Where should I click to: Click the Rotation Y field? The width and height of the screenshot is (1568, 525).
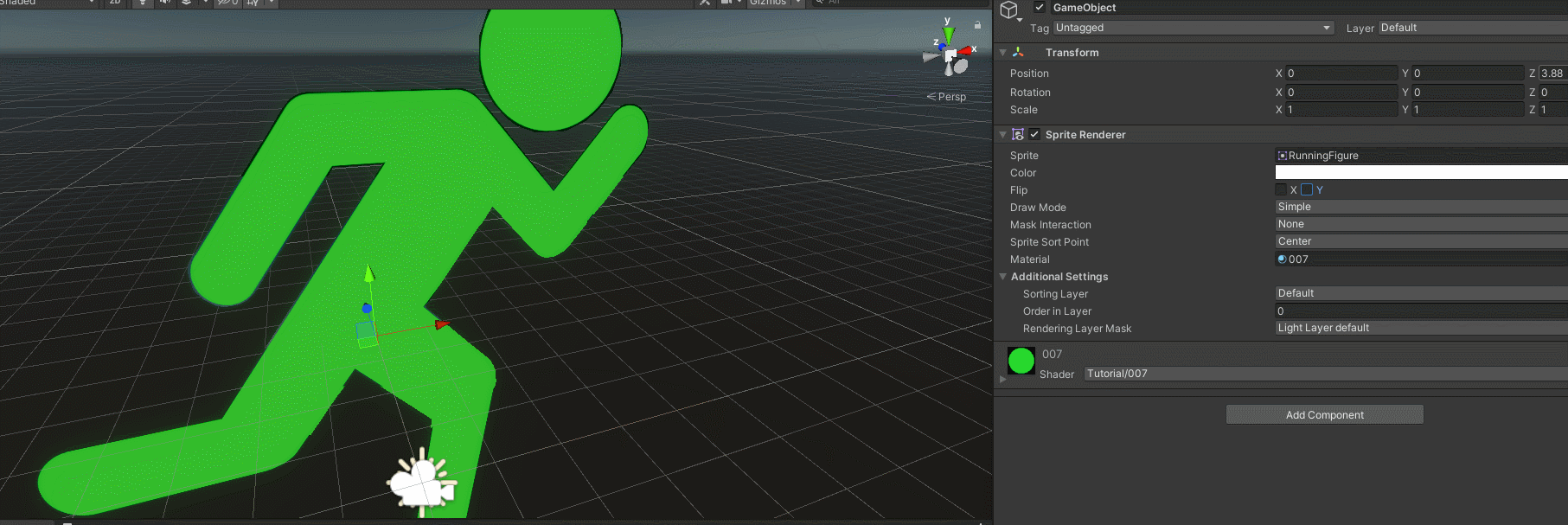1467,93
